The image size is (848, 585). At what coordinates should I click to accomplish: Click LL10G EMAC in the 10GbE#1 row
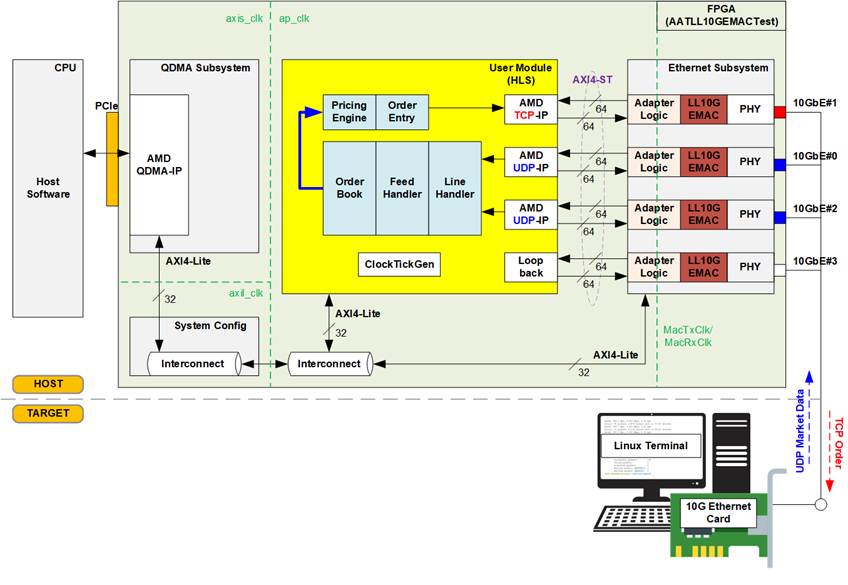point(704,109)
